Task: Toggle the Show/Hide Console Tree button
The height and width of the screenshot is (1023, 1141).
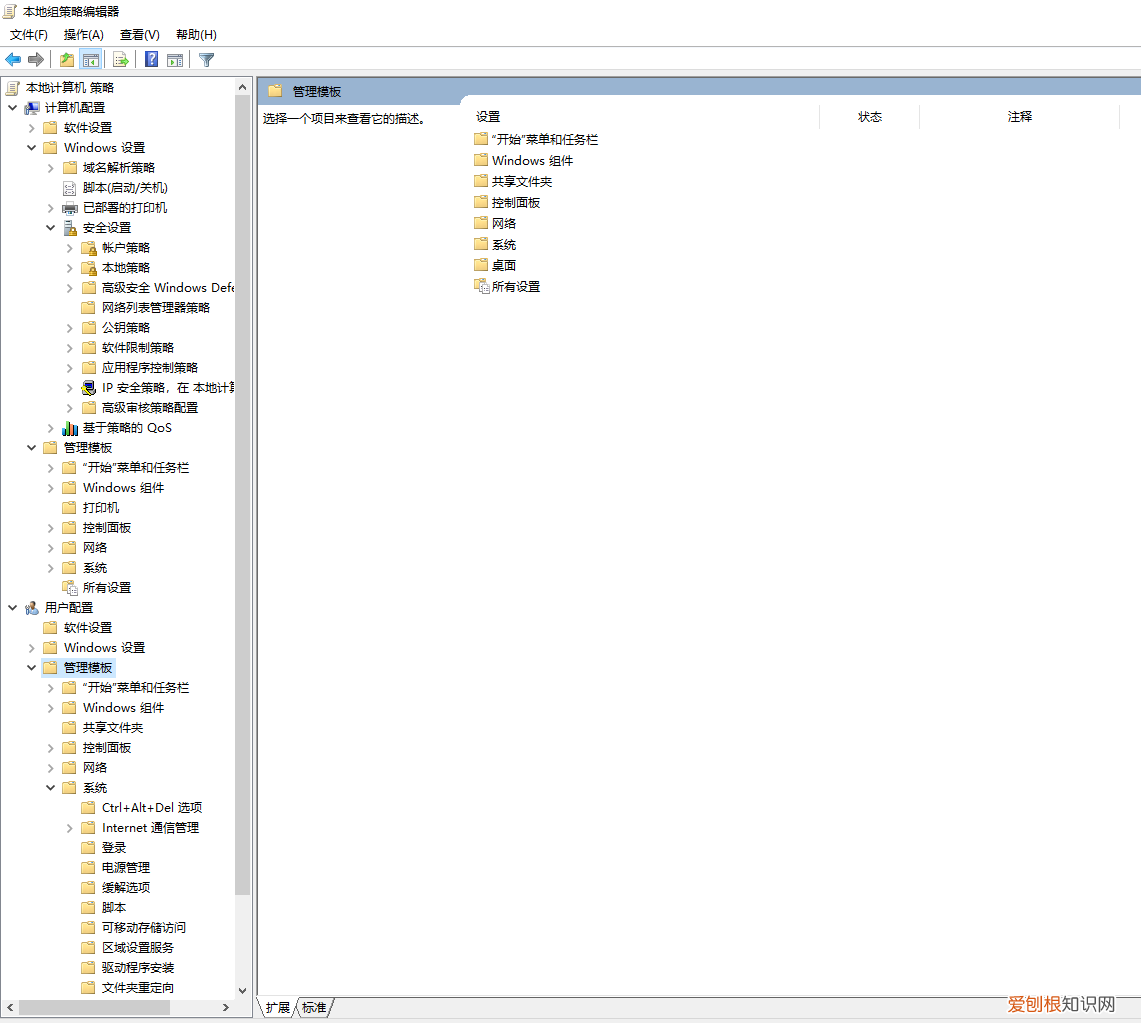Action: [91, 60]
